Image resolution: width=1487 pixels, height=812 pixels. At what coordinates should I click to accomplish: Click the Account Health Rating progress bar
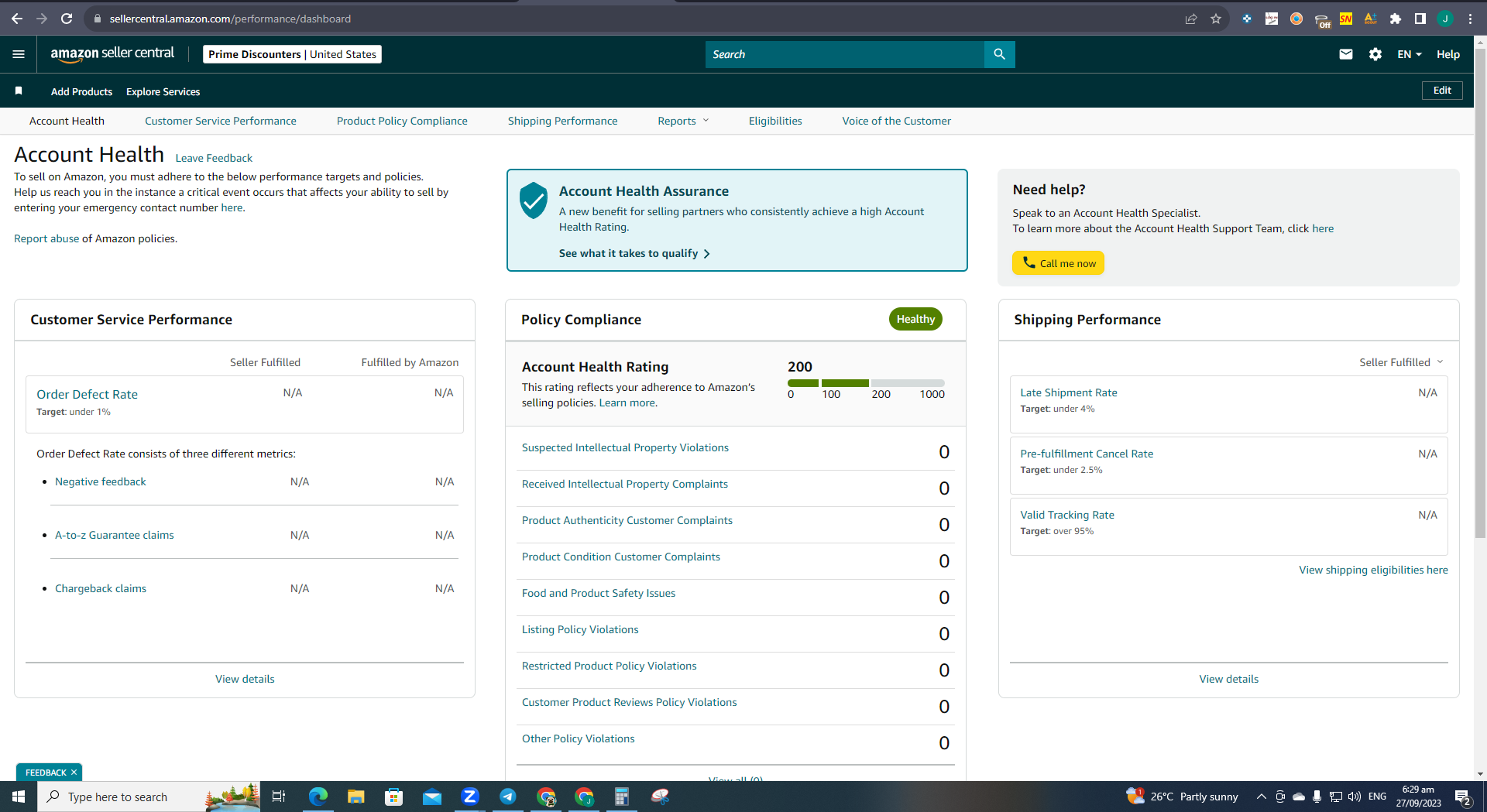[866, 383]
